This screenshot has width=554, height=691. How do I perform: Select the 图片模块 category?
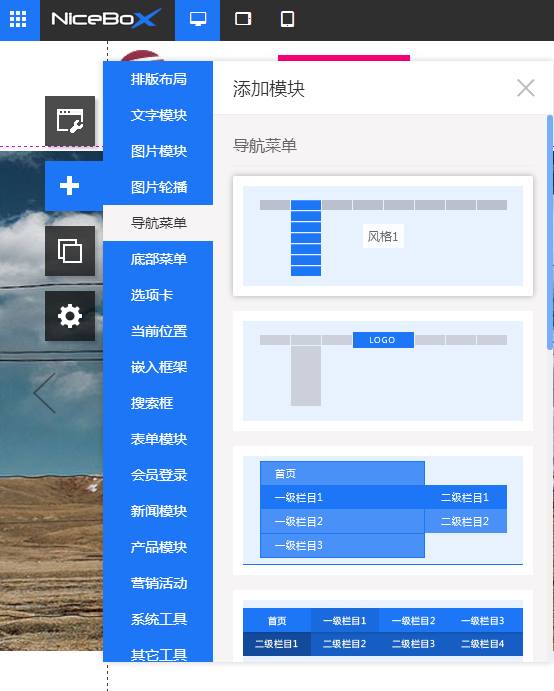pos(158,151)
